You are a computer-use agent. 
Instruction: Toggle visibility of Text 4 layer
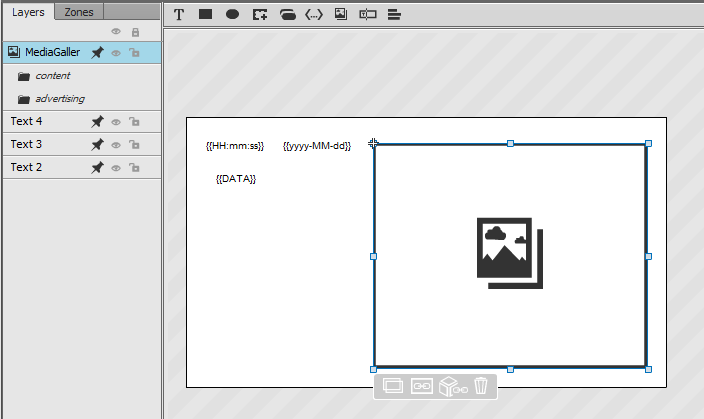tap(116, 122)
